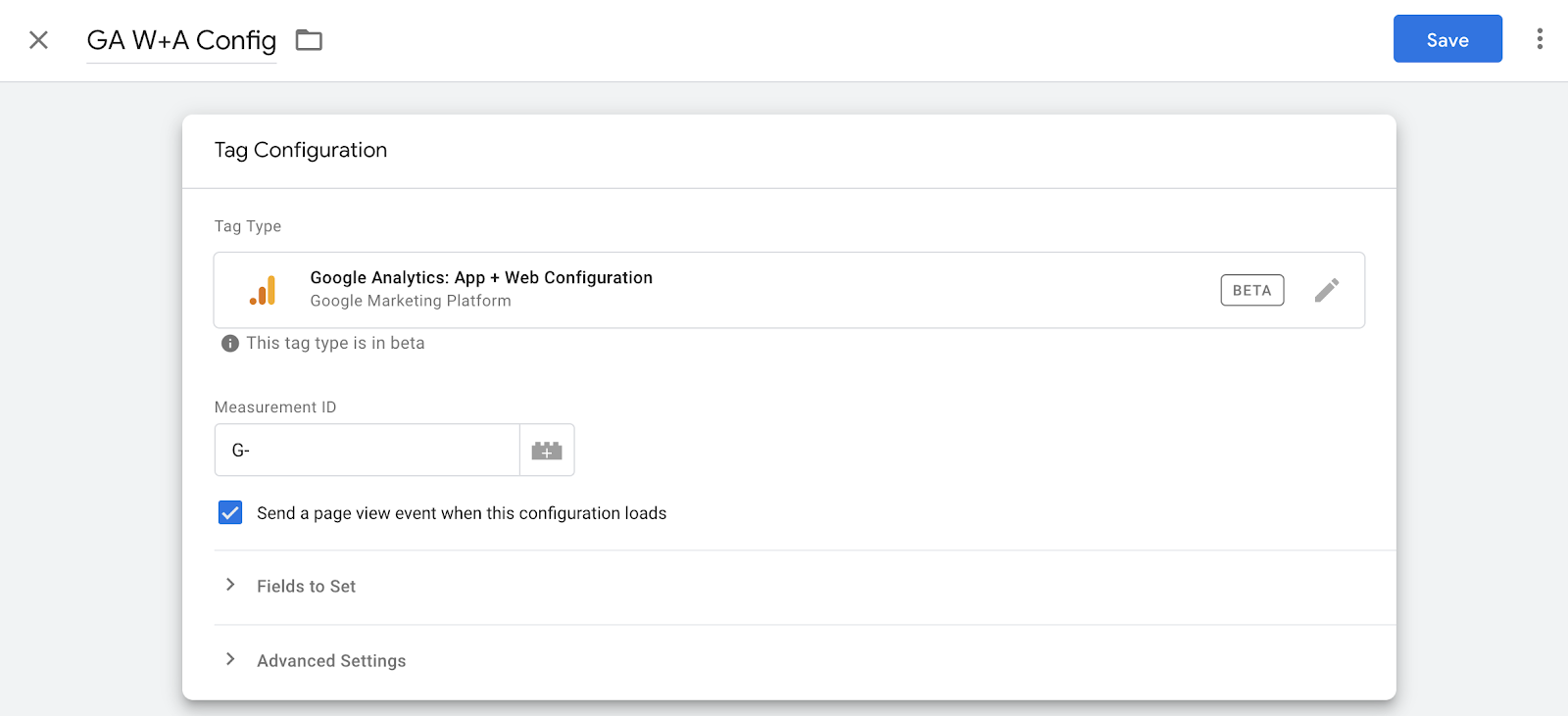Close the tag editor with the X icon
Viewport: 1568px width, 716px height.
(x=38, y=40)
